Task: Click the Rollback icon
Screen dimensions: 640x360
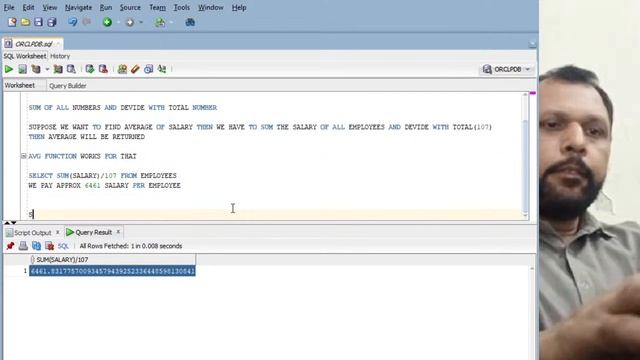Action: coord(103,69)
